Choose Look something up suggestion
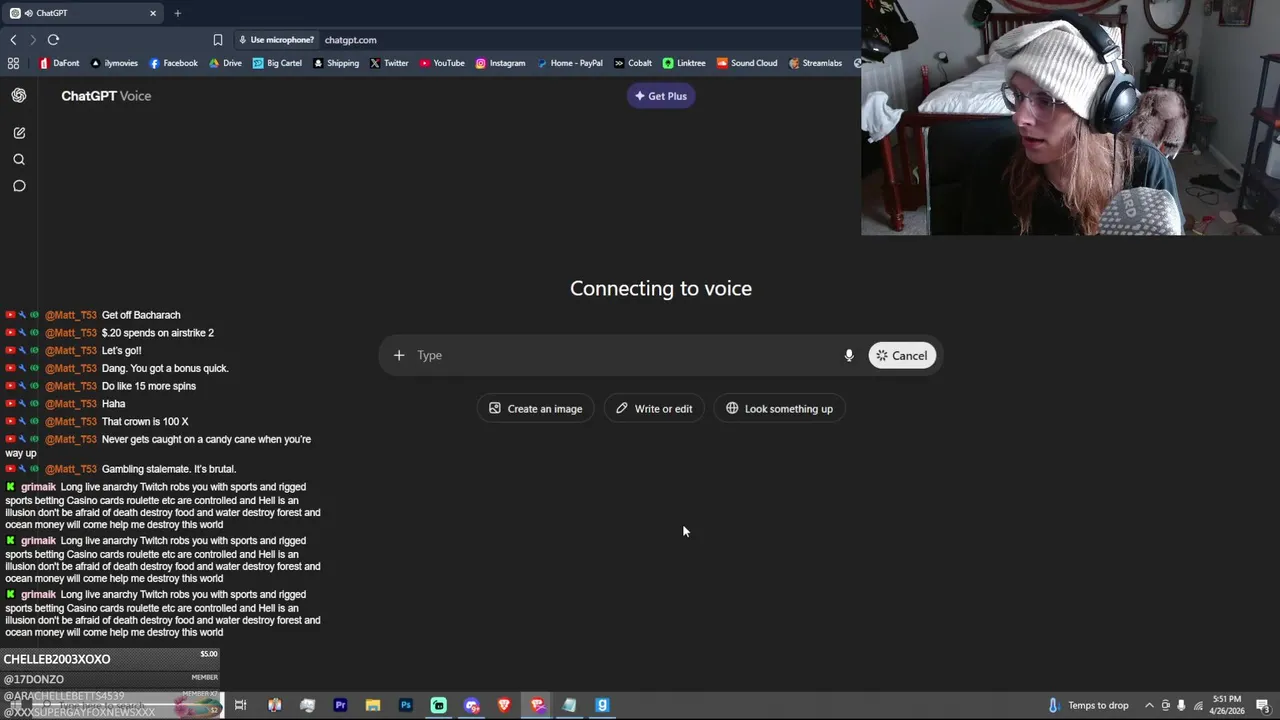The height and width of the screenshot is (720, 1280). click(x=779, y=408)
